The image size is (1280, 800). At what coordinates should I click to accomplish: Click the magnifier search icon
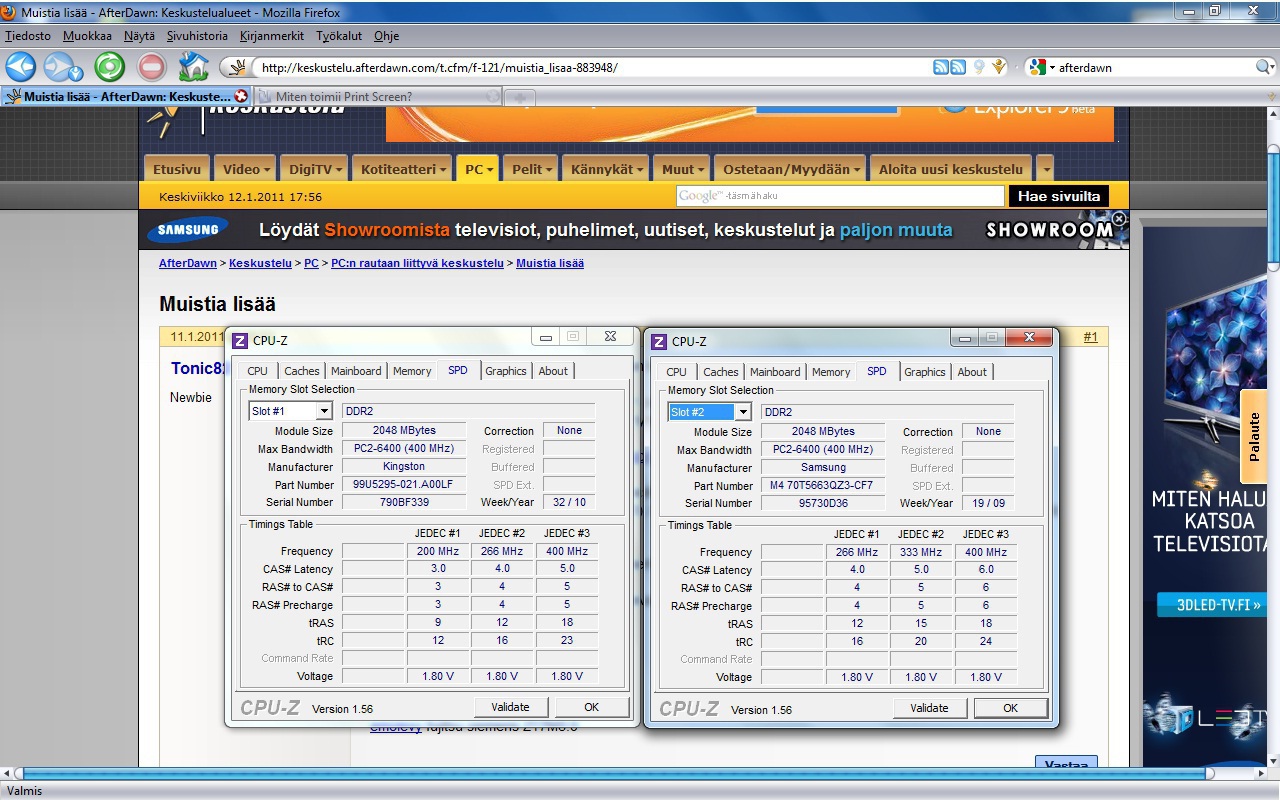point(1265,67)
